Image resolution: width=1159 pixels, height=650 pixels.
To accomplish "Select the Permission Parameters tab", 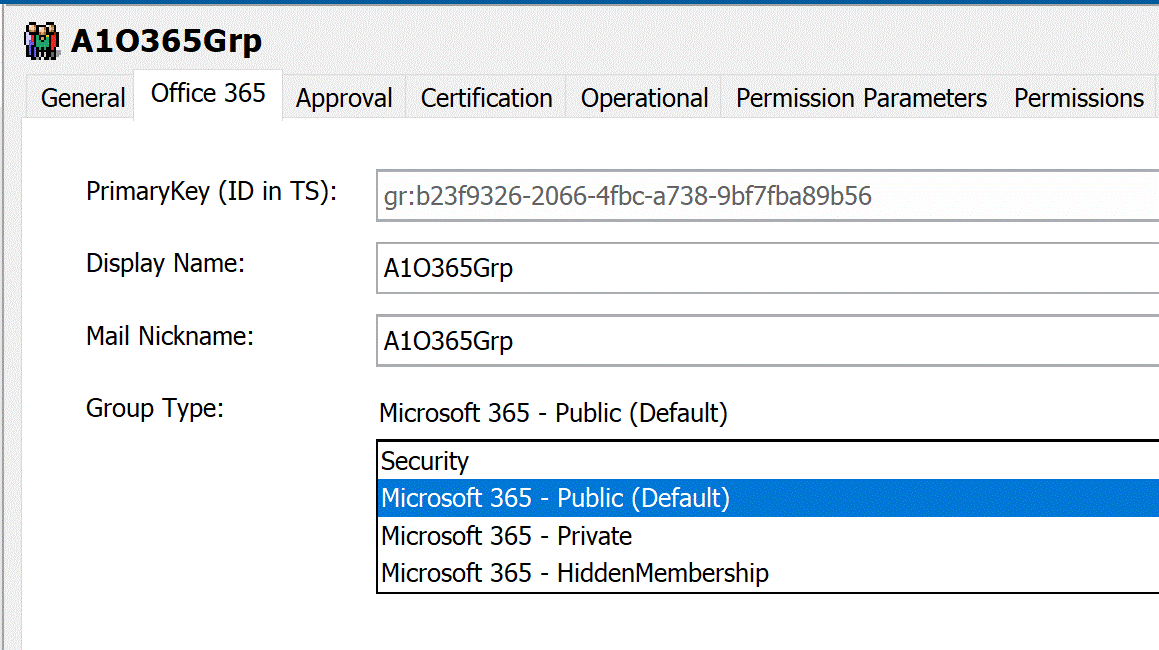I will [x=859, y=97].
